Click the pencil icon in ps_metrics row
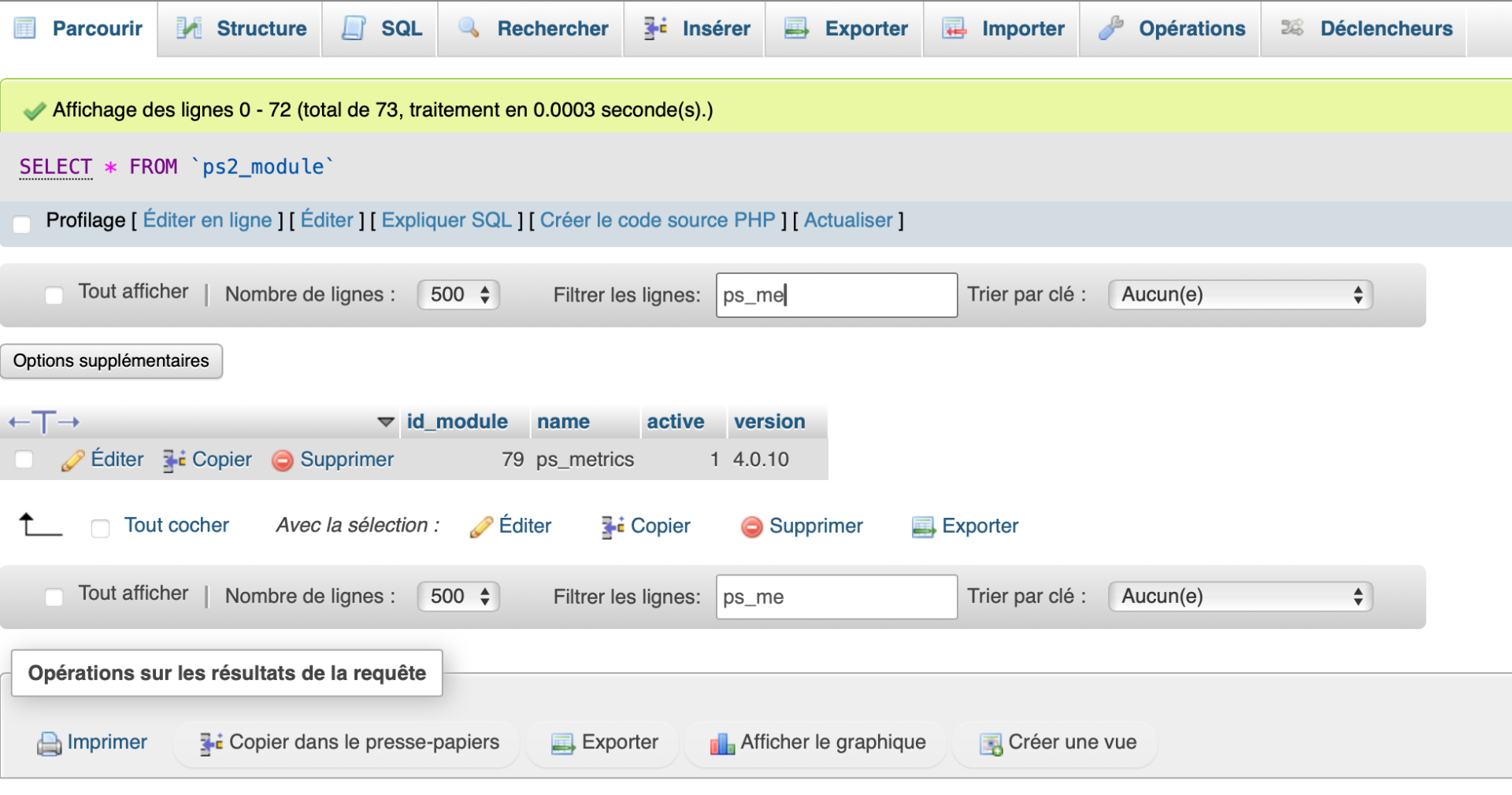 click(x=72, y=460)
